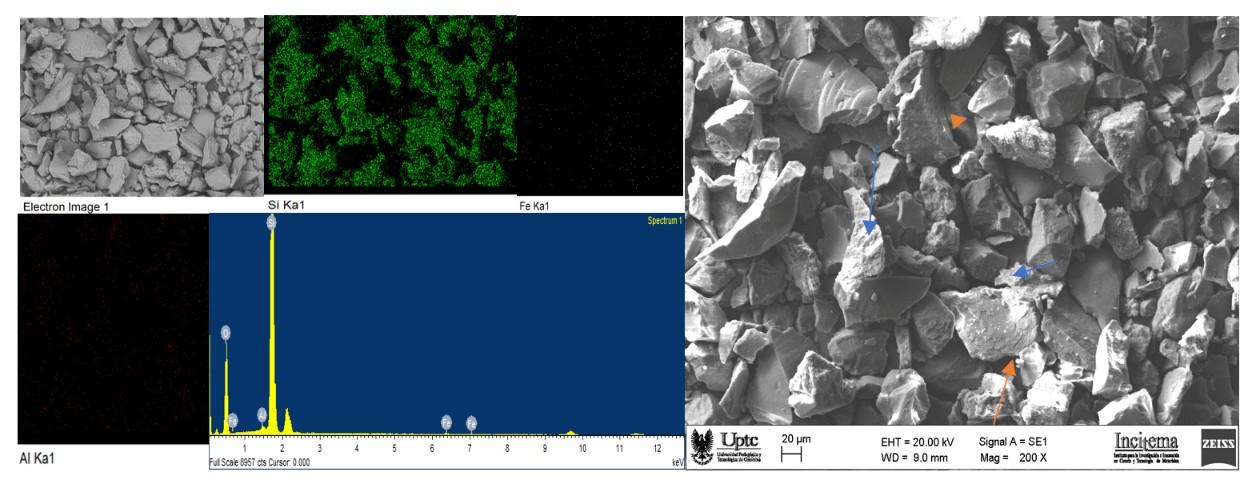Click the Al peak element marker
The image size is (1252, 478).
click(x=262, y=415)
